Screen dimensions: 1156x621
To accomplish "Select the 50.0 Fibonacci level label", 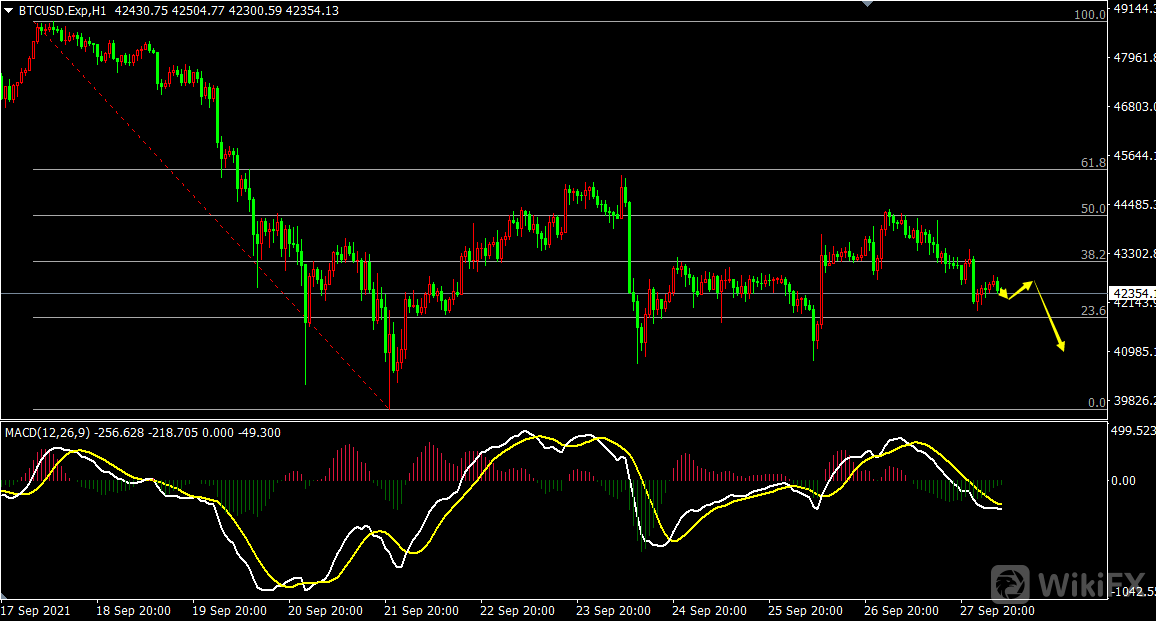I will coord(1093,208).
